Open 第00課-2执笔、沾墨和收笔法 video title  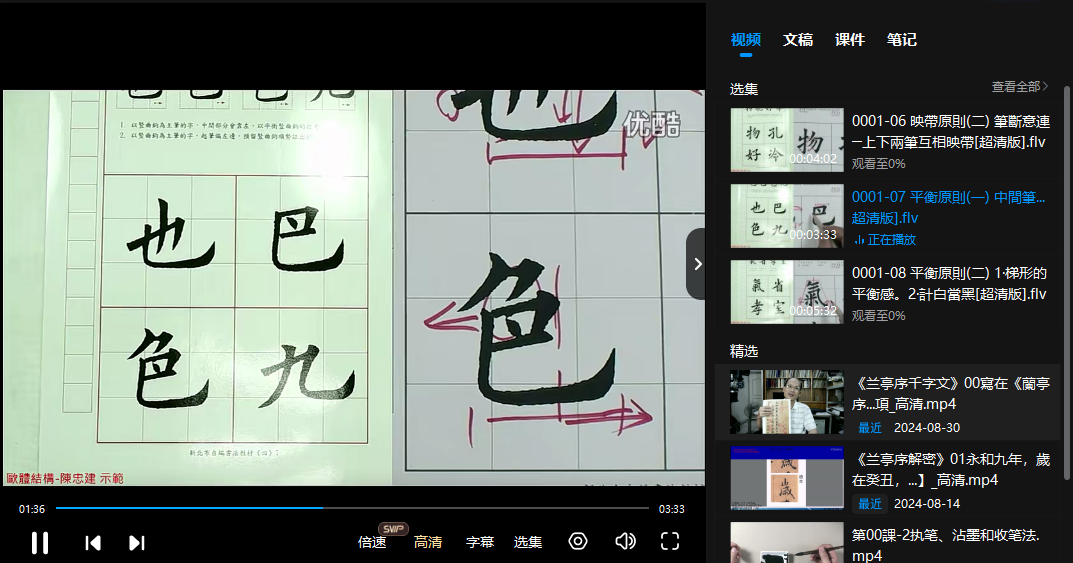point(946,545)
